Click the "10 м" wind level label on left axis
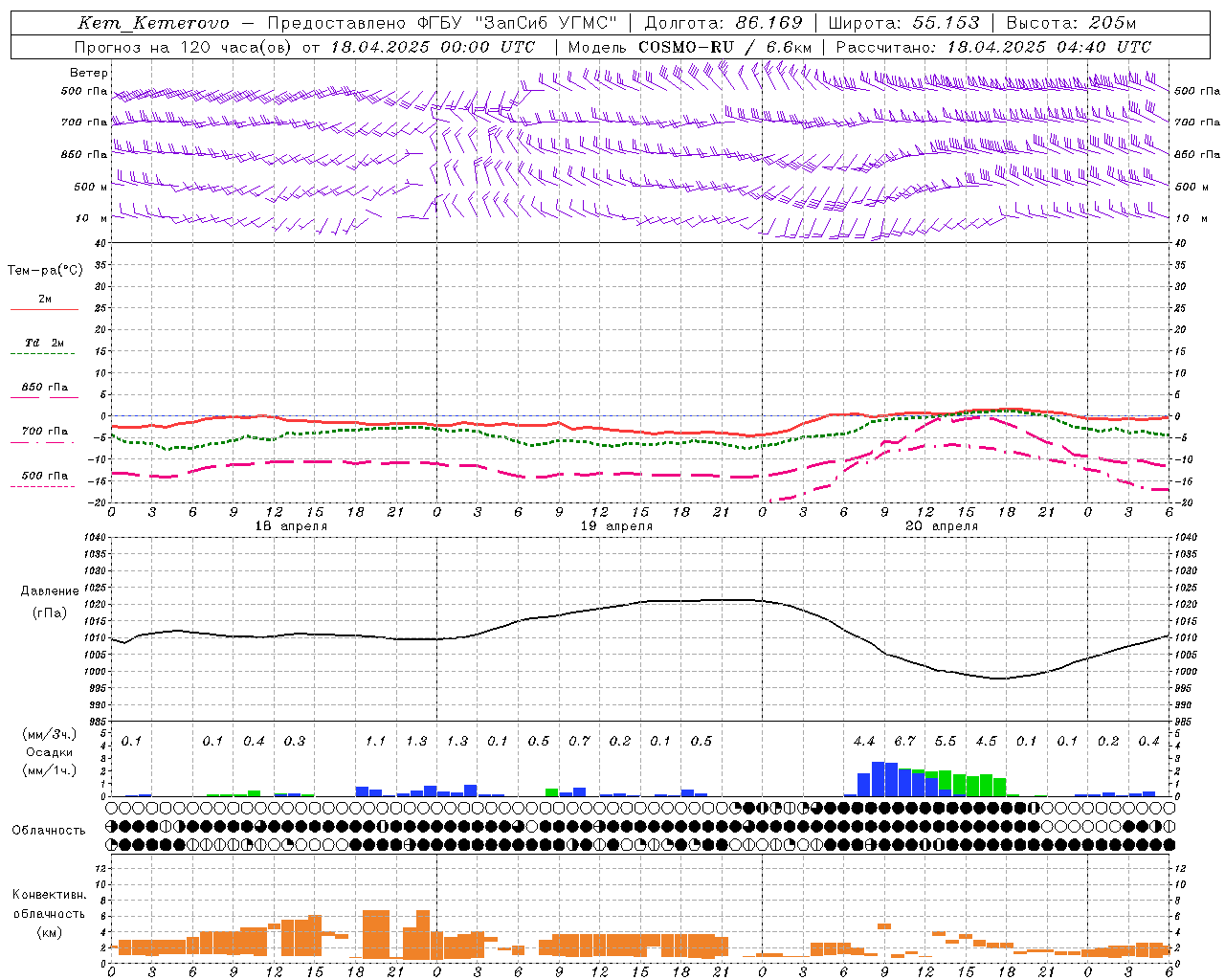The width and height of the screenshot is (1225, 980). [92, 218]
